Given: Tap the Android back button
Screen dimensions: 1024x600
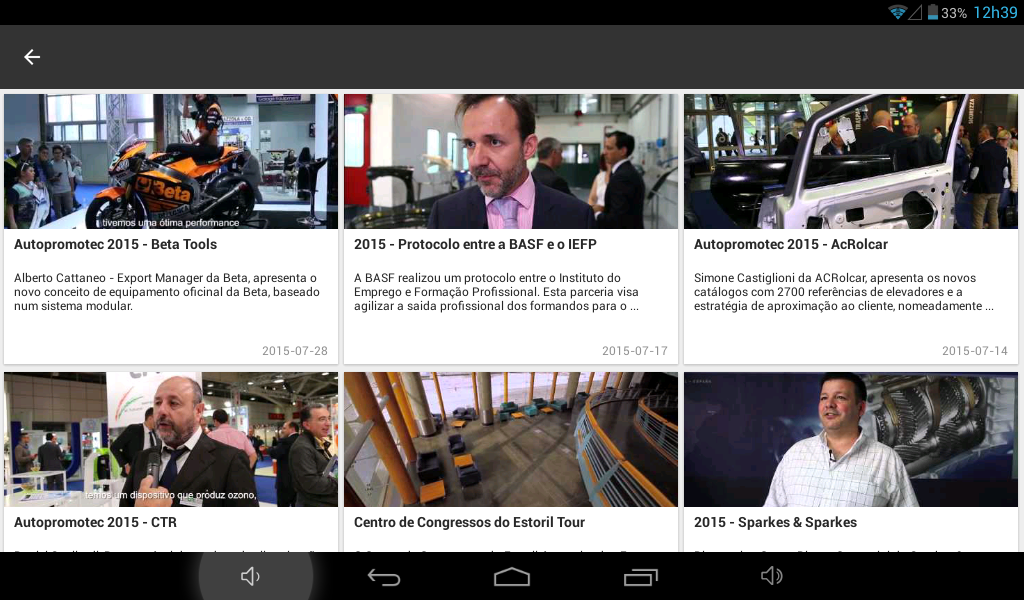Looking at the screenshot, I should pos(383,576).
